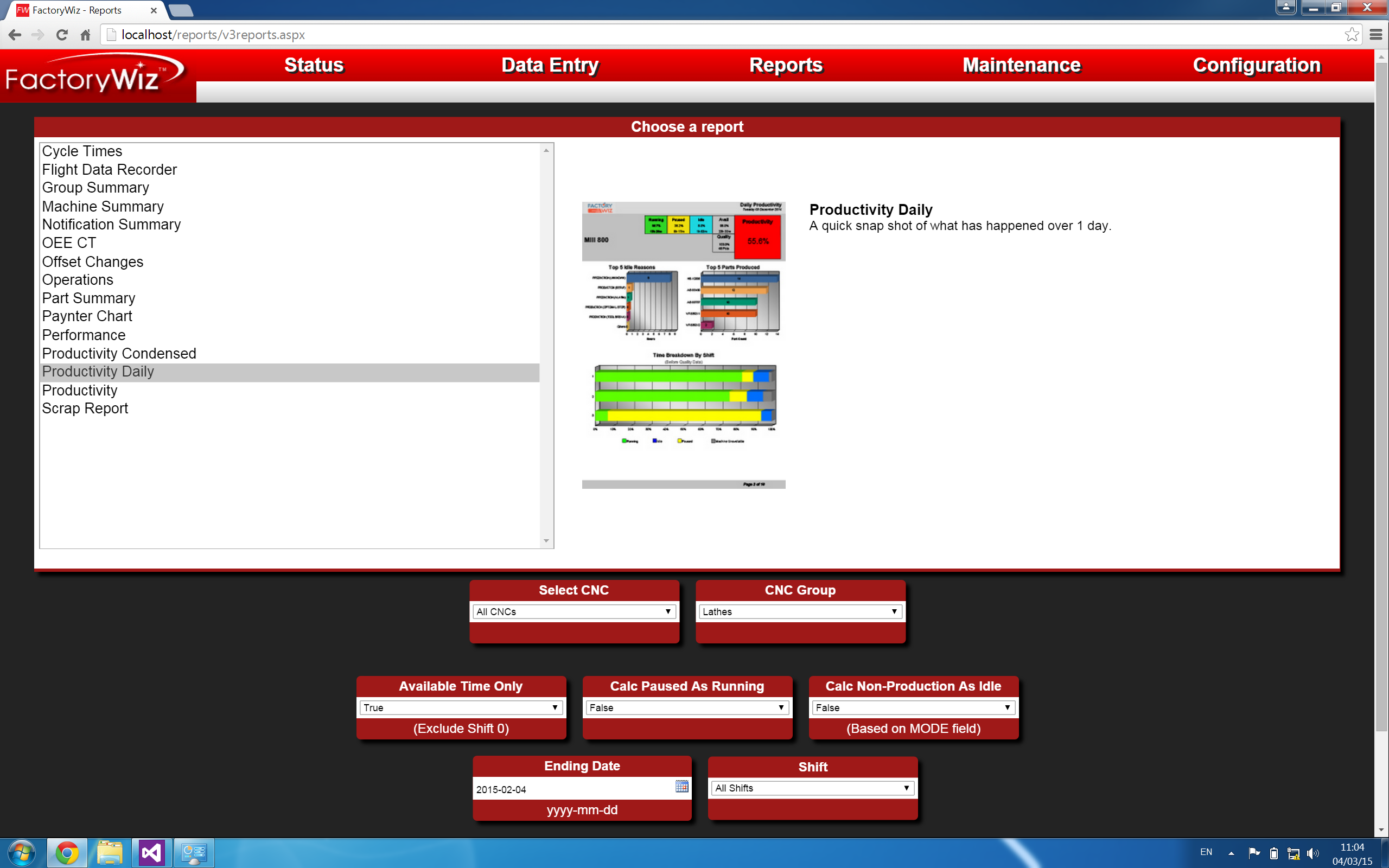The width and height of the screenshot is (1389, 868).
Task: Open the remote desktop taskbar app
Action: coord(194,853)
